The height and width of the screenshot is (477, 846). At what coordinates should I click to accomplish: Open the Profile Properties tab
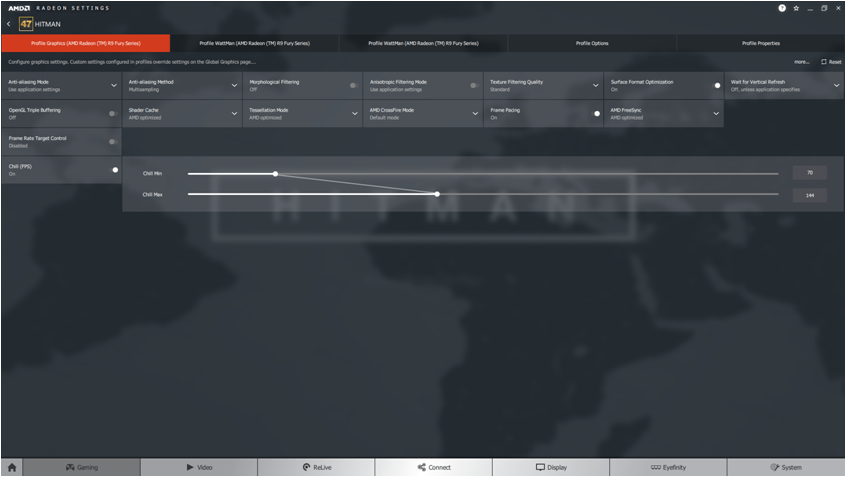pyautogui.click(x=761, y=43)
